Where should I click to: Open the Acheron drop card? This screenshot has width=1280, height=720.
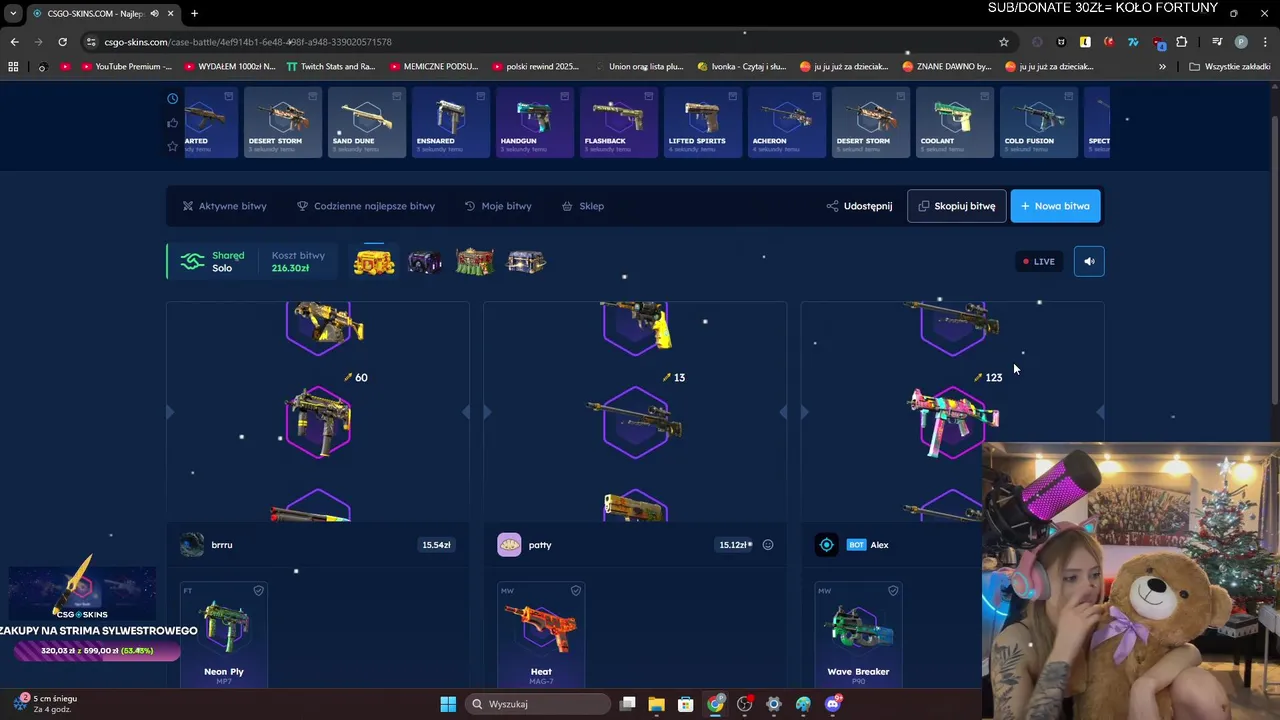tap(787, 122)
